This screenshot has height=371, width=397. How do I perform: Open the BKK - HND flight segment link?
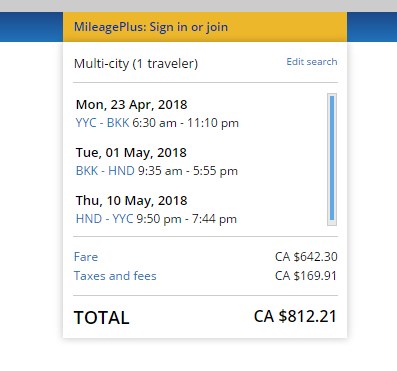[x=105, y=171]
